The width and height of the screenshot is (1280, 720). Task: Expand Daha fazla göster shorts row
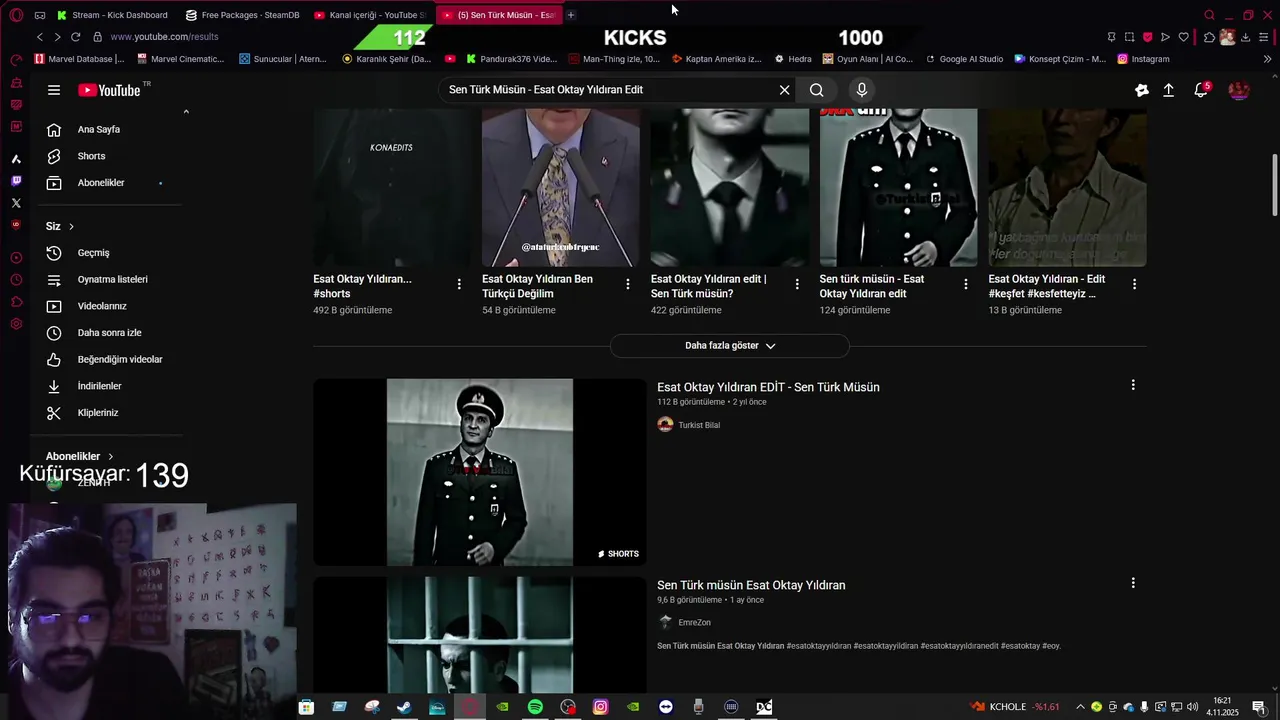click(730, 346)
